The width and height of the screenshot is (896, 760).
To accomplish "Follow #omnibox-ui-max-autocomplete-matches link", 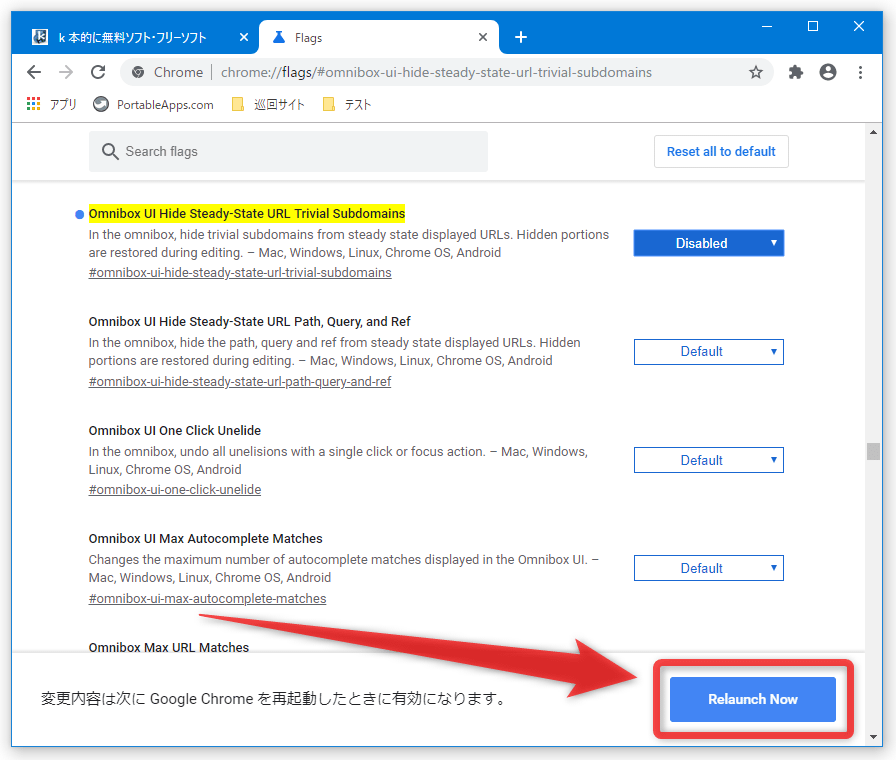I will (207, 599).
